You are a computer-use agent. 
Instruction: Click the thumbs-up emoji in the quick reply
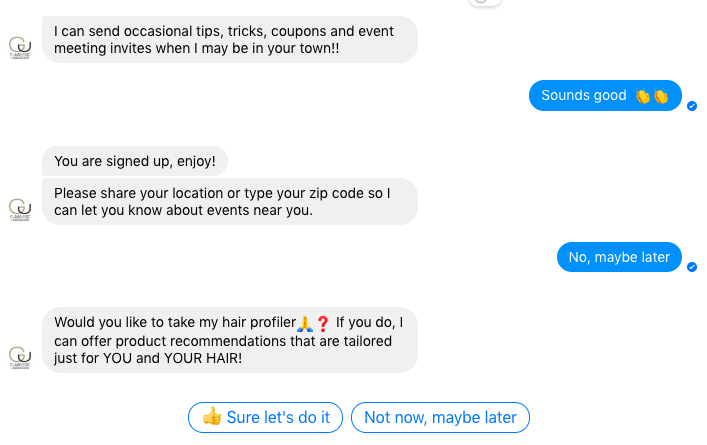[212, 416]
